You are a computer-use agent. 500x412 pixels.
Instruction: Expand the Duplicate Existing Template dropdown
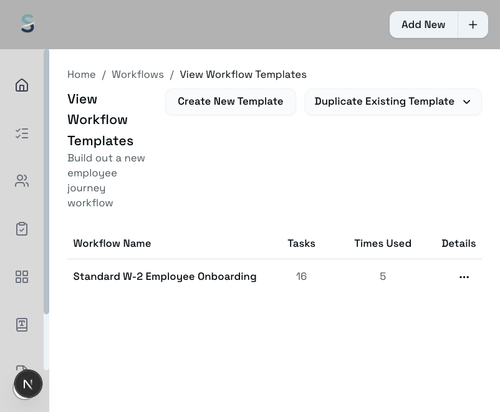coord(393,102)
